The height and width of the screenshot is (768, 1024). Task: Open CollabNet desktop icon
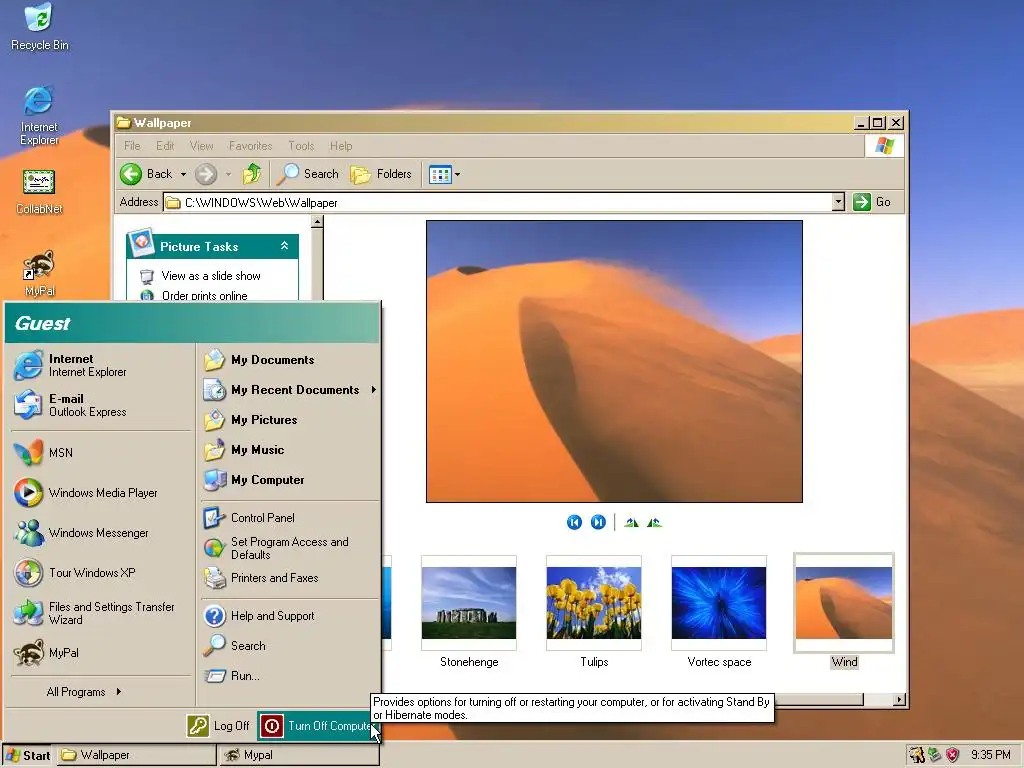pos(39,192)
